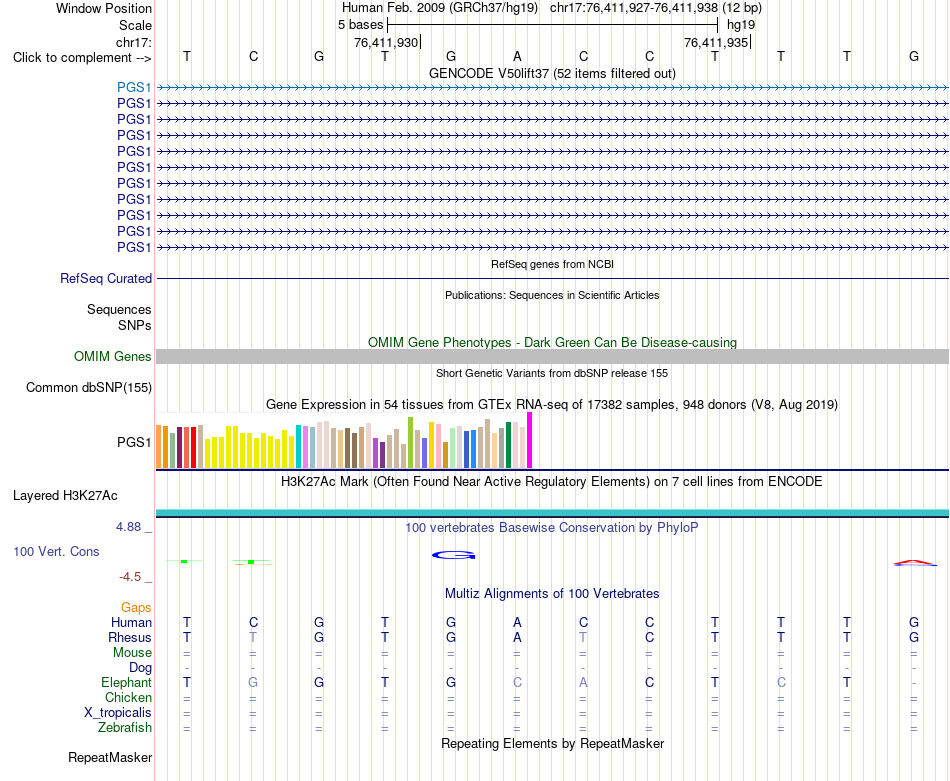Image resolution: width=950 pixels, height=781 pixels.
Task: Click the -4.5 lower scale value
Action: click(130, 577)
